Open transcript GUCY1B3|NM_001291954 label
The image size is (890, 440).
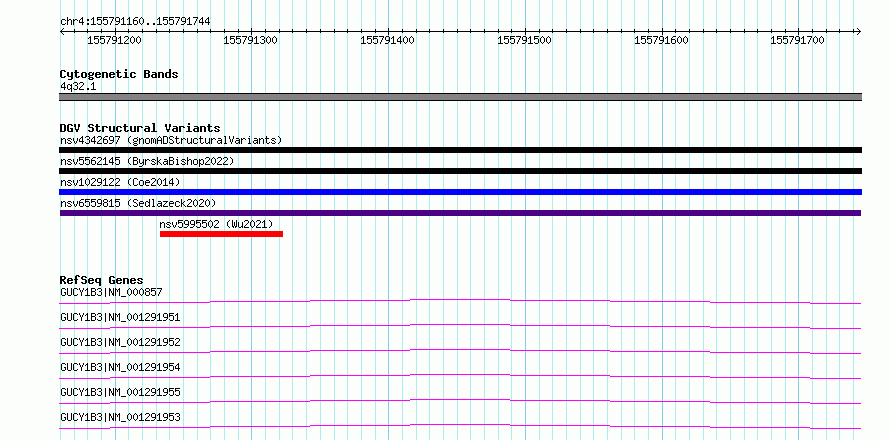[120, 367]
